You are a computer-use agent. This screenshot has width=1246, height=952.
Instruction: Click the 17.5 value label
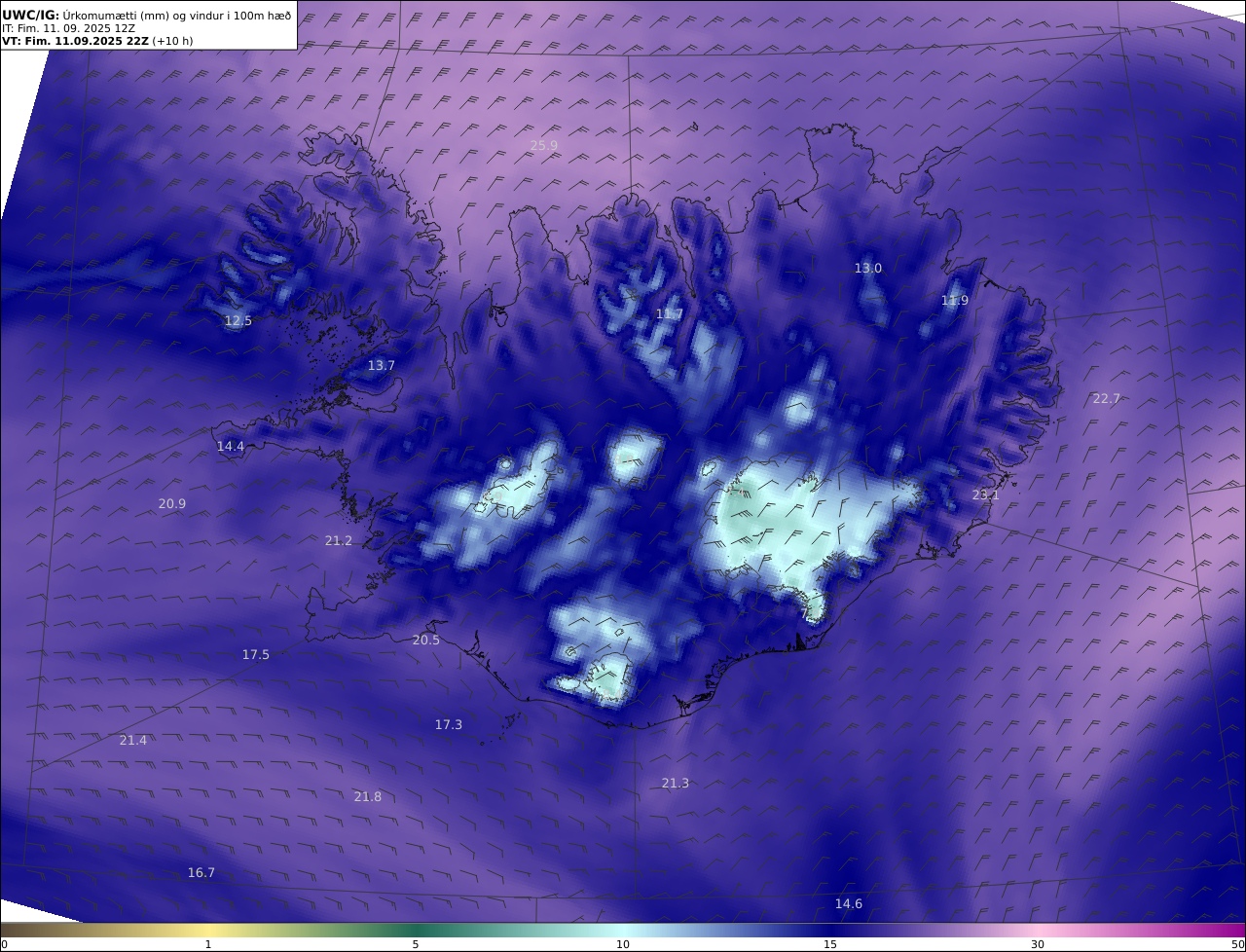click(256, 655)
